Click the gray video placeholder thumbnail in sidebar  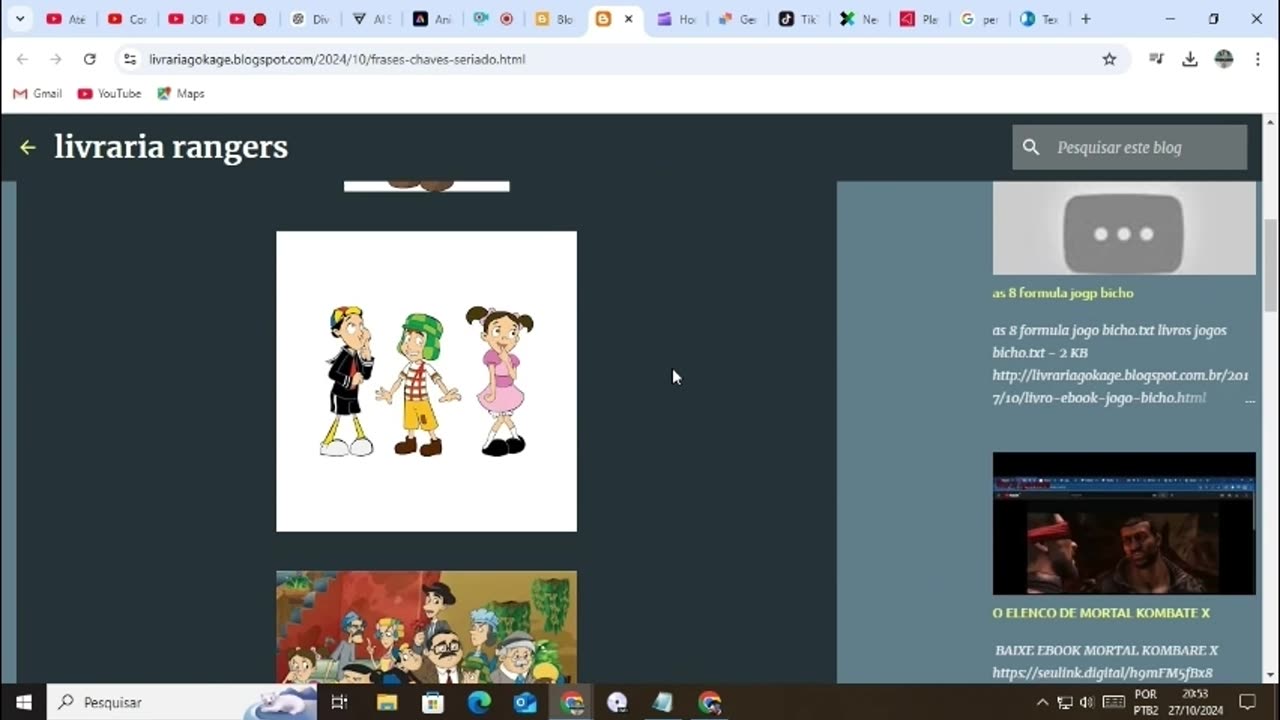click(1124, 228)
